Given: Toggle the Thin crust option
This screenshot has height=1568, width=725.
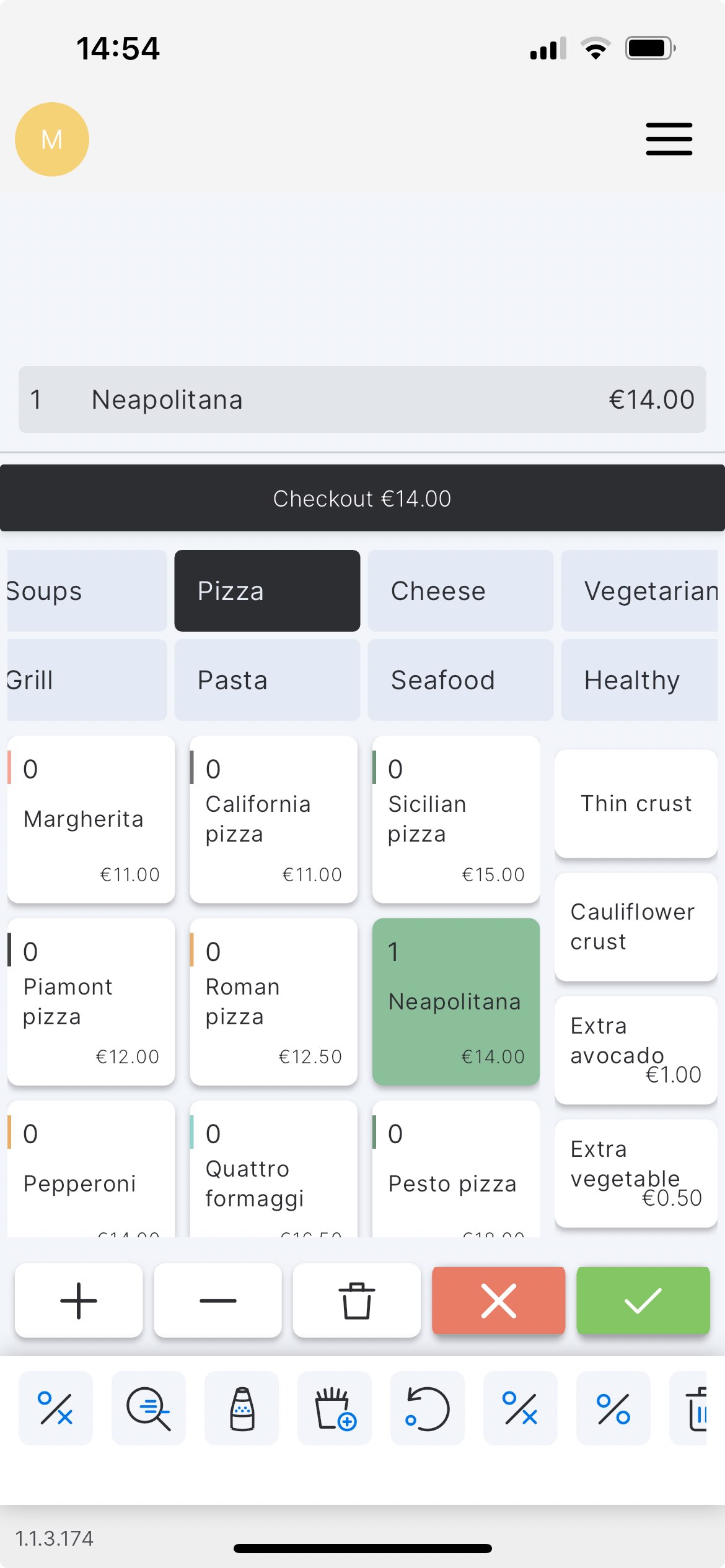Looking at the screenshot, I should pyautogui.click(x=636, y=804).
